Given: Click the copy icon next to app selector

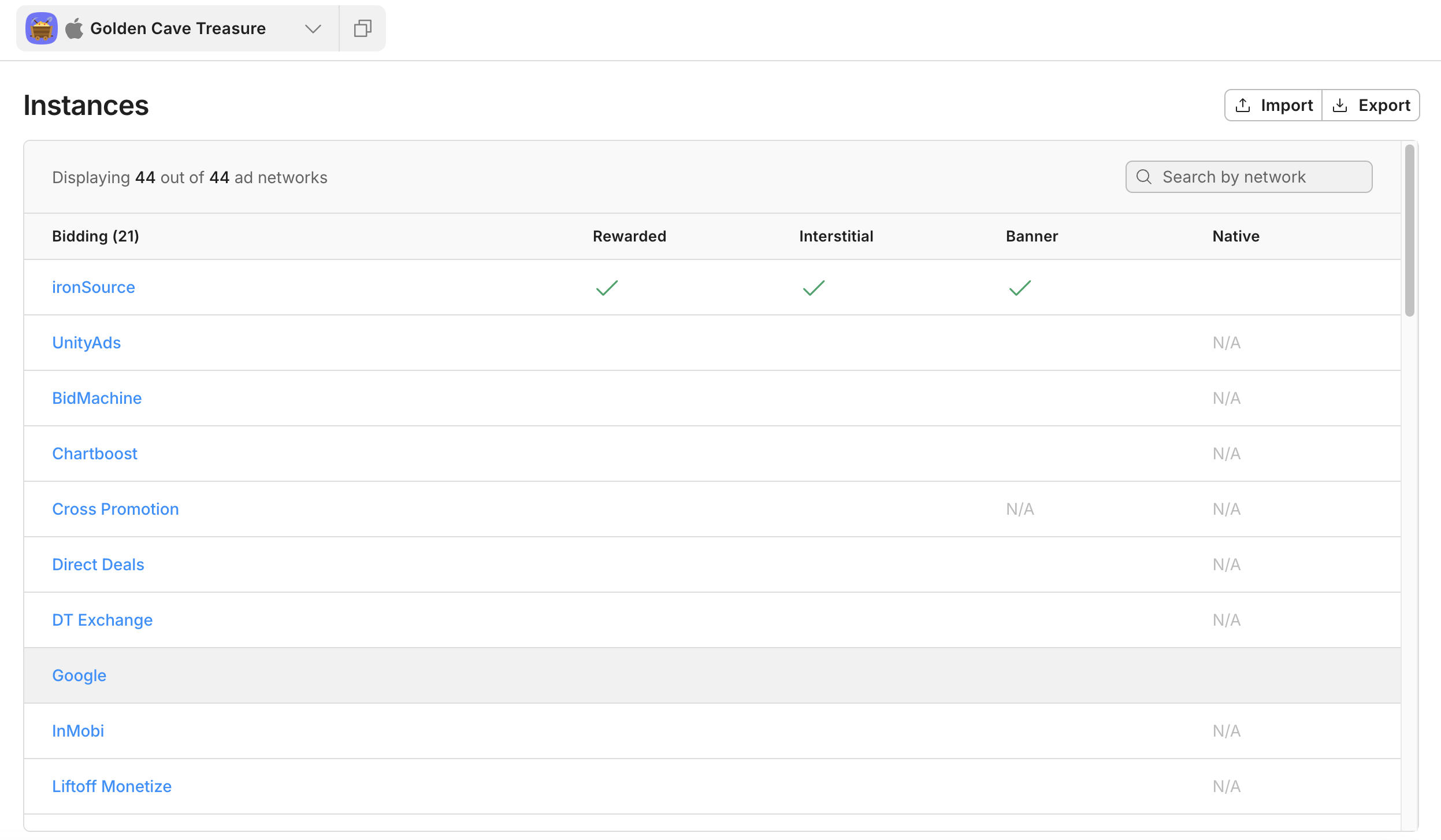Looking at the screenshot, I should click(362, 28).
